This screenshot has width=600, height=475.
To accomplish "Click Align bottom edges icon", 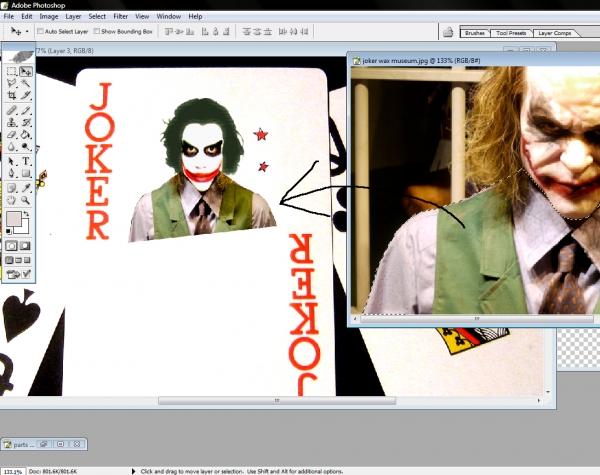I will point(190,32).
